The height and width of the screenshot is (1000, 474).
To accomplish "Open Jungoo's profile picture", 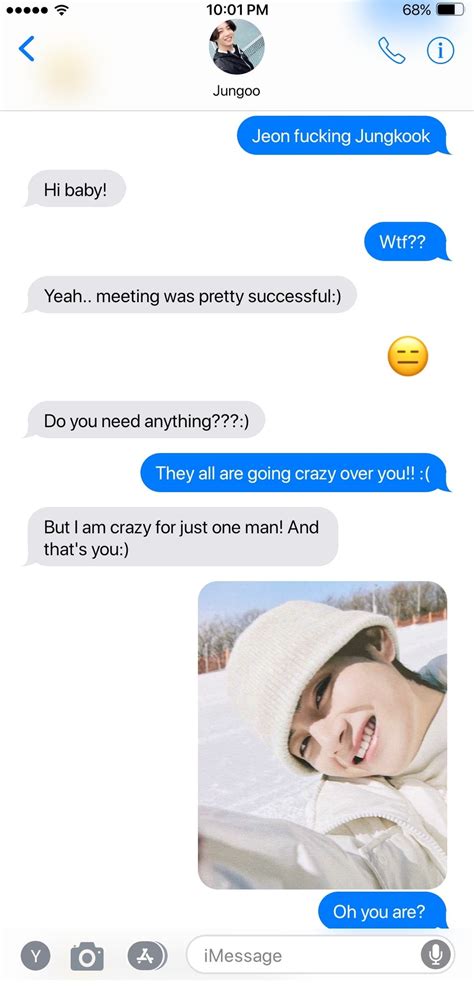I will 237,47.
